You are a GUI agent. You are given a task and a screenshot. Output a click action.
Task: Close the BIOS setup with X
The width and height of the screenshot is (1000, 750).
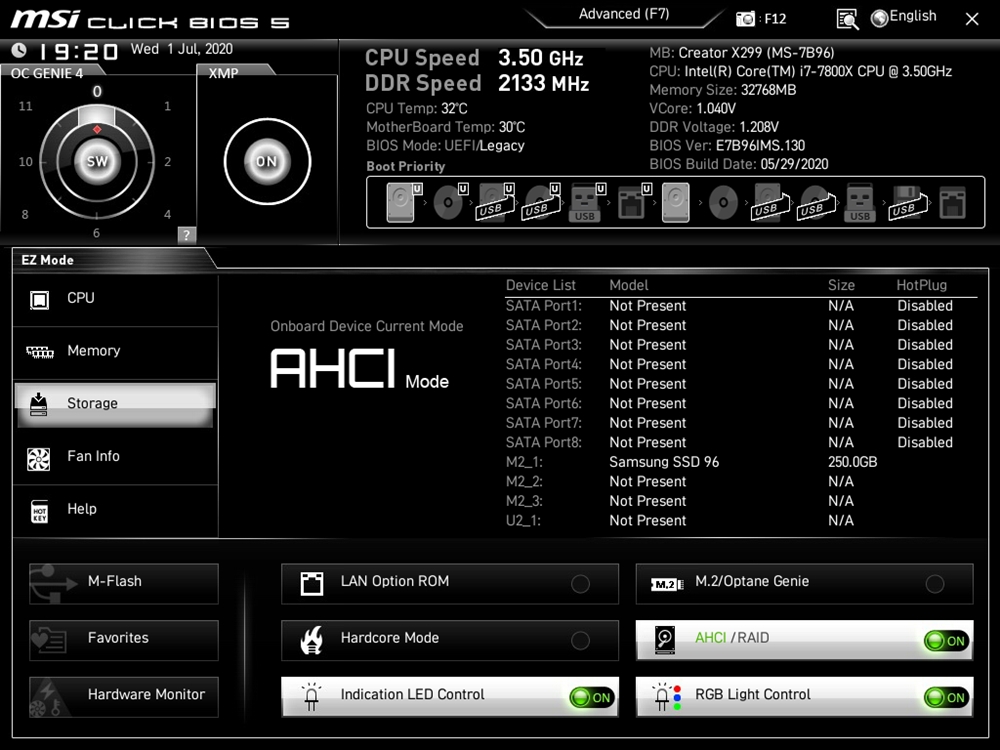click(972, 19)
